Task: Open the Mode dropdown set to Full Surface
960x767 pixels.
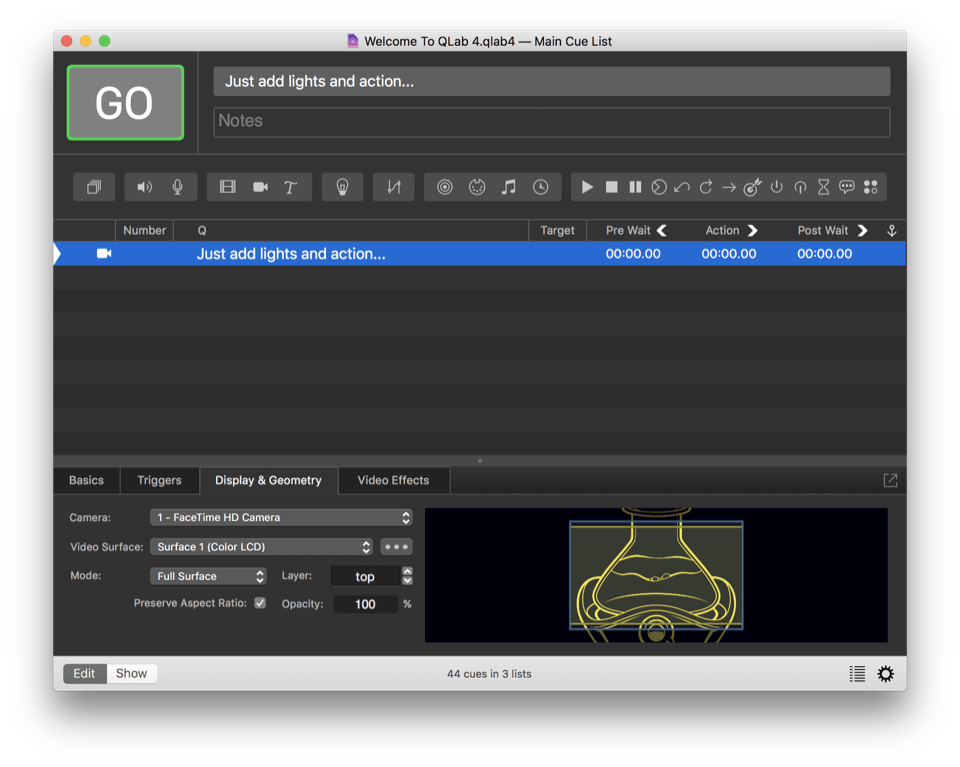Action: point(208,576)
